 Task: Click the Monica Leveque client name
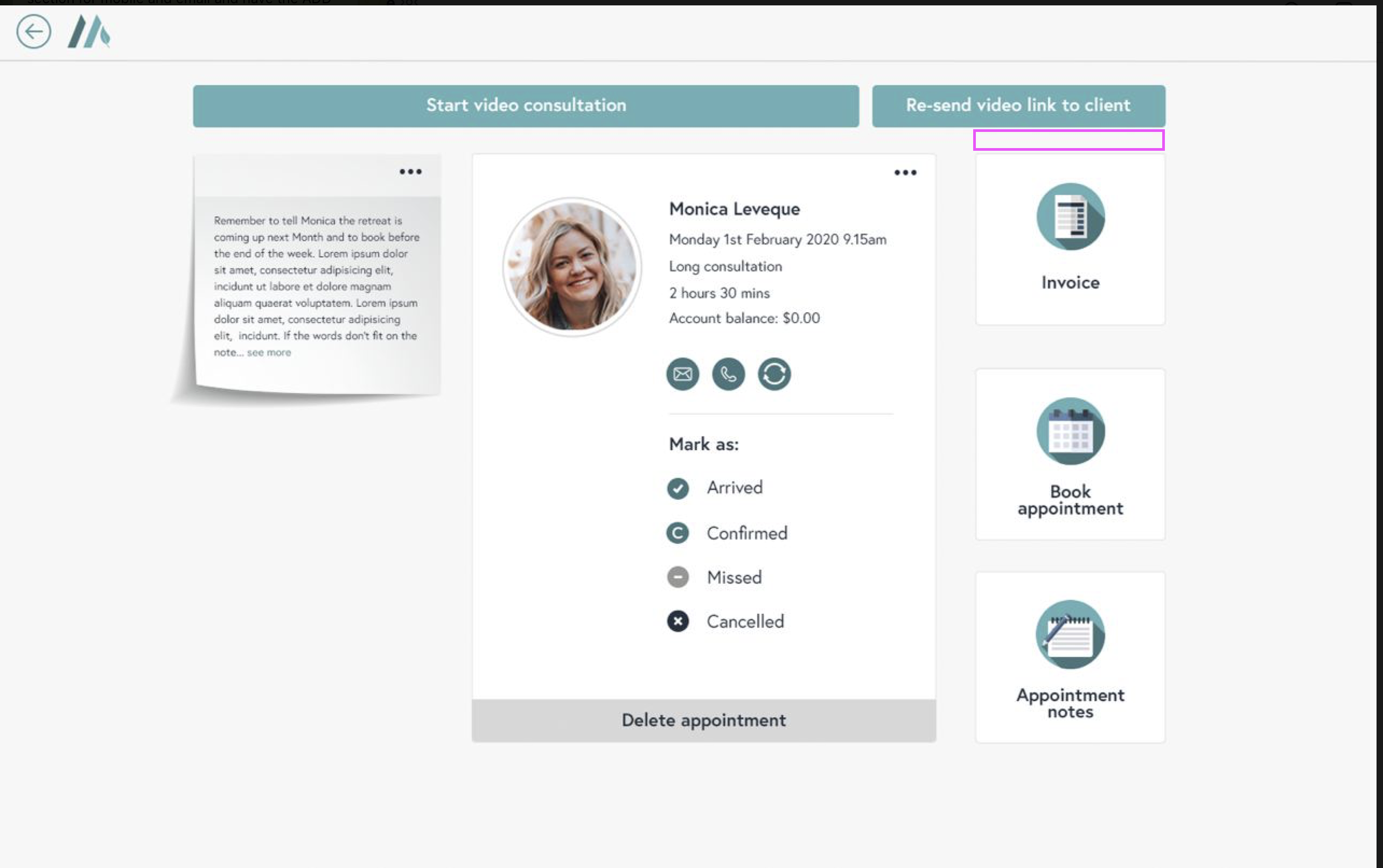734,209
